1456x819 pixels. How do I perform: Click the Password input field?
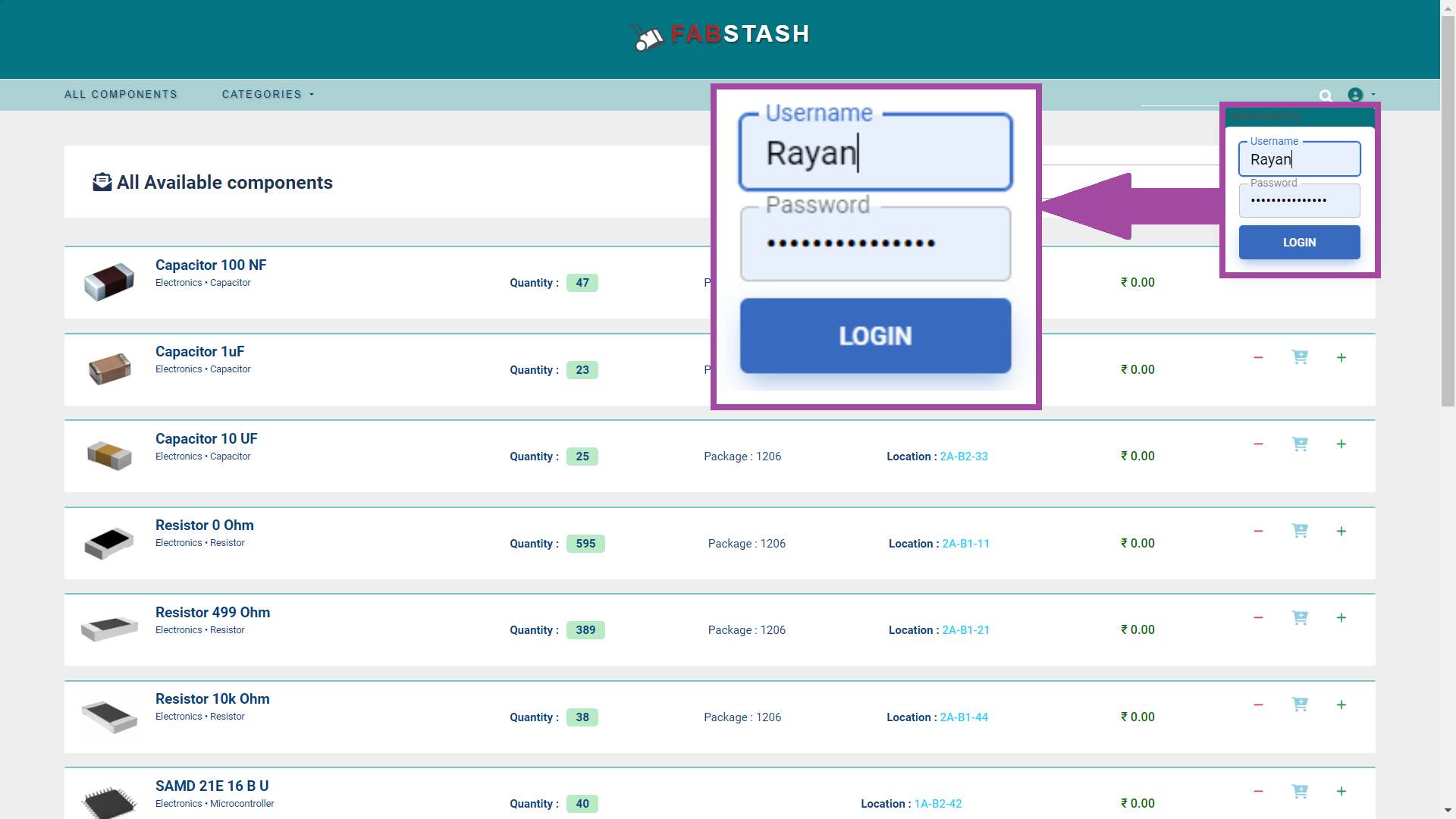coord(1299,201)
